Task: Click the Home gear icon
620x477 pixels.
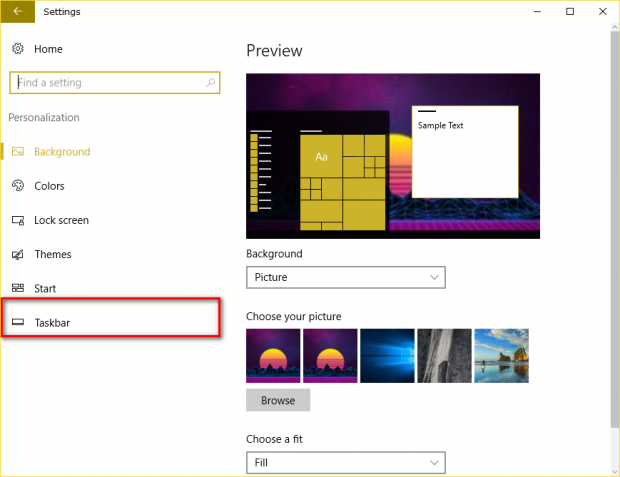Action: tap(18, 49)
